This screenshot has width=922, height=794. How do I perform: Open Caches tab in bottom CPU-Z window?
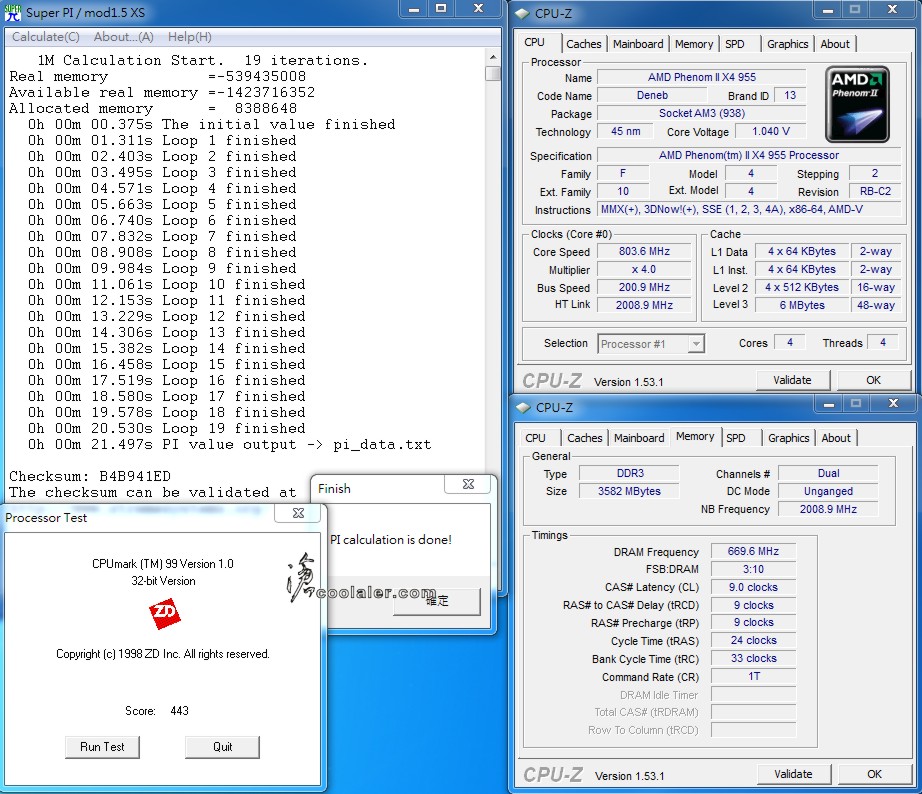point(584,438)
